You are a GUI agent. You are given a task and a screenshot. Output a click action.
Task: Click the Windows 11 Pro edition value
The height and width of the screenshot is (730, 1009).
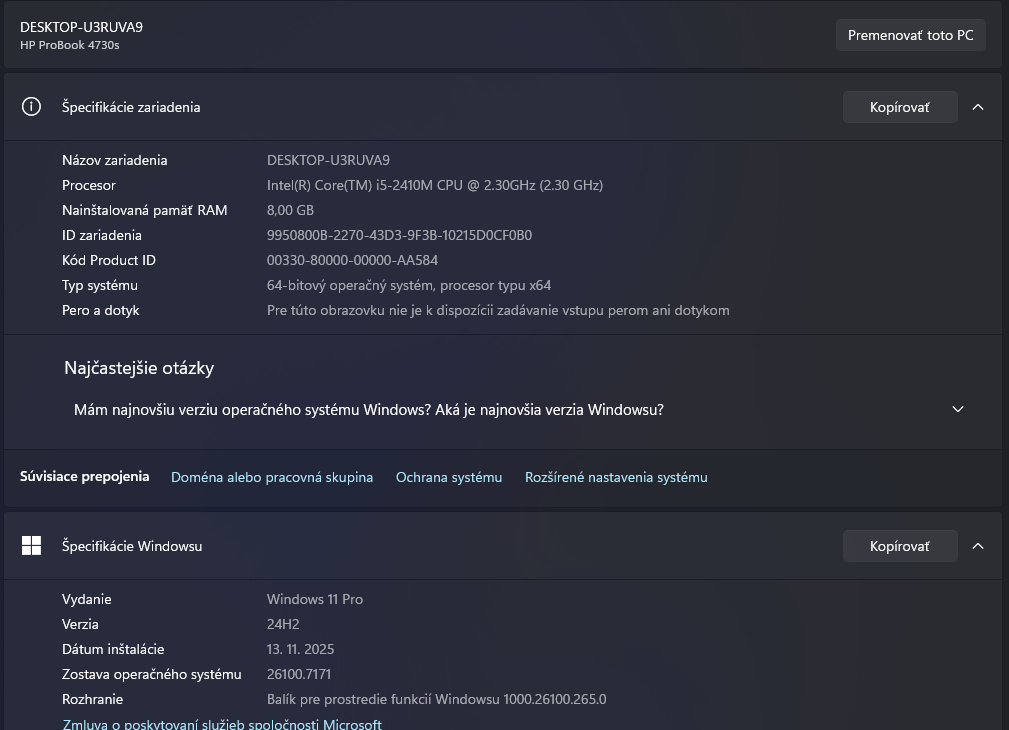tap(314, 599)
